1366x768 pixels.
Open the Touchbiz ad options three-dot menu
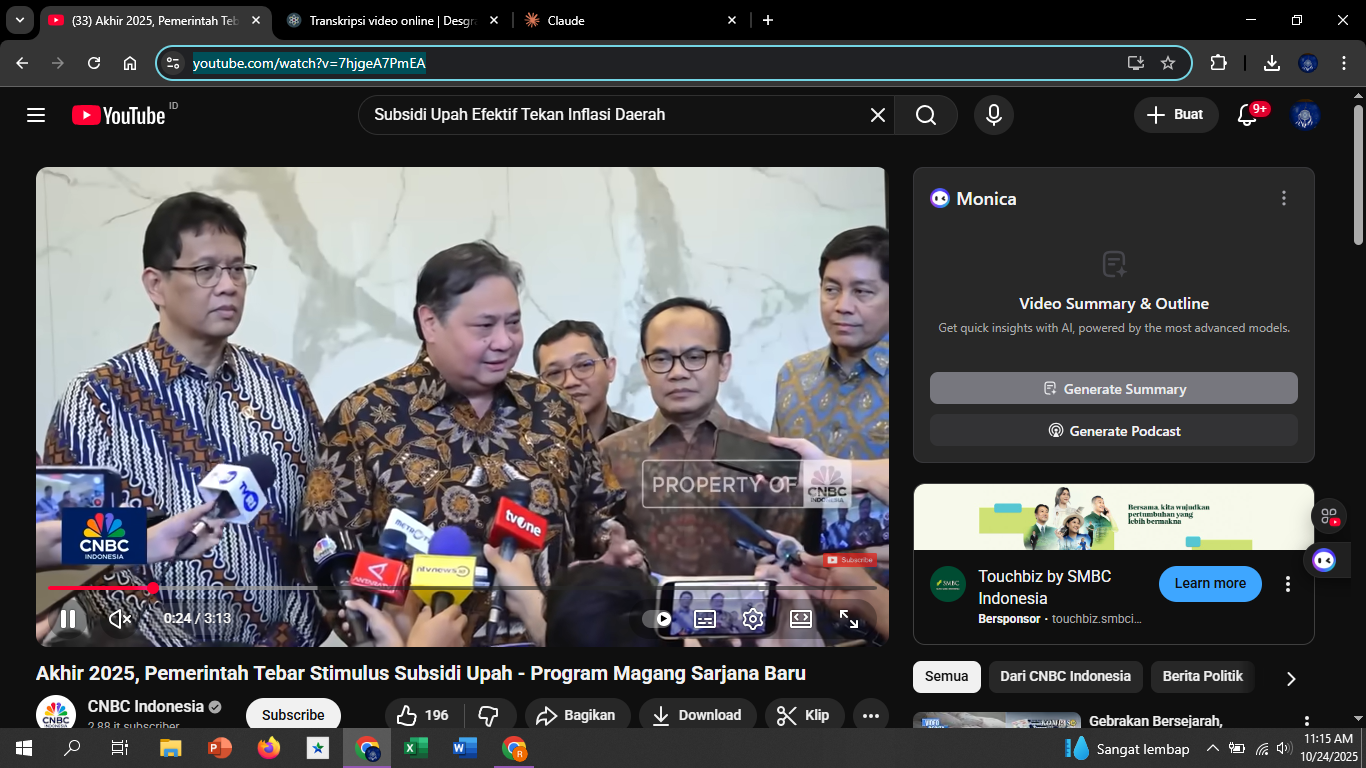tap(1288, 584)
